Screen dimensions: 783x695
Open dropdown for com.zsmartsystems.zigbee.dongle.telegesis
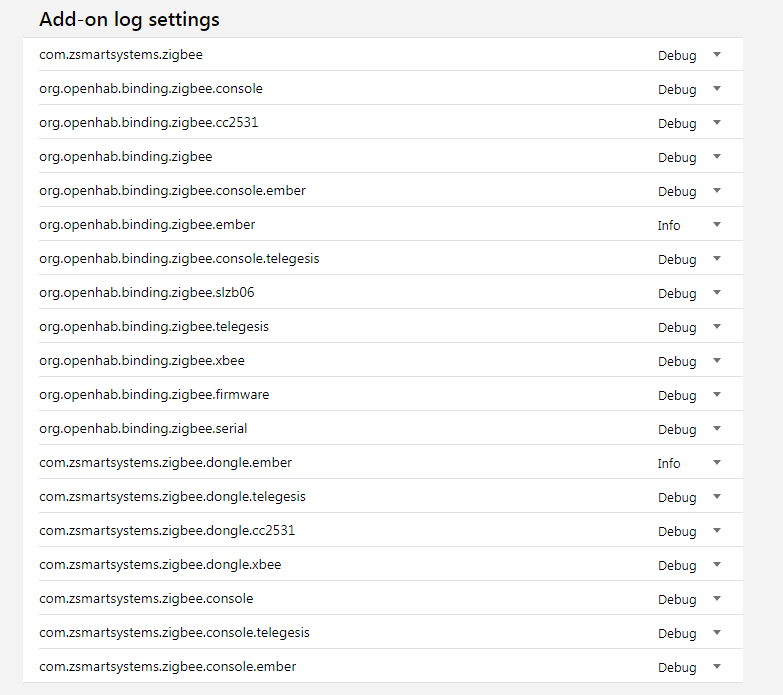689,497
